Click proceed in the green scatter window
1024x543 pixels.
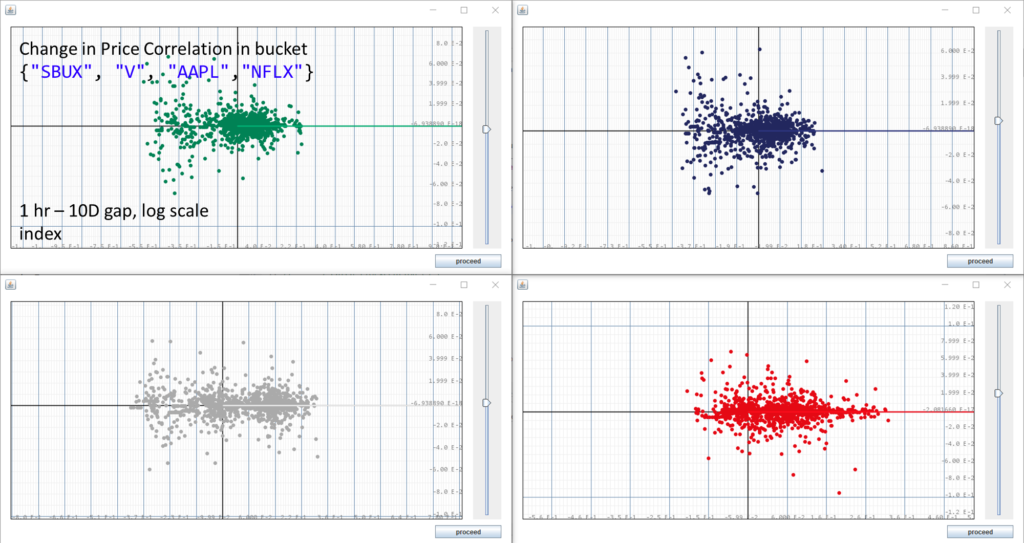[468, 261]
